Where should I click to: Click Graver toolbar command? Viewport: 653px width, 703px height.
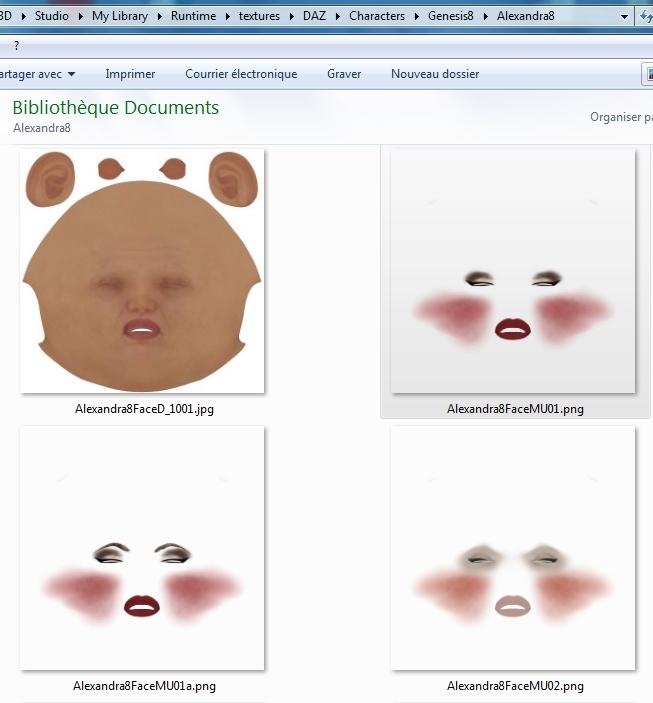coord(344,74)
